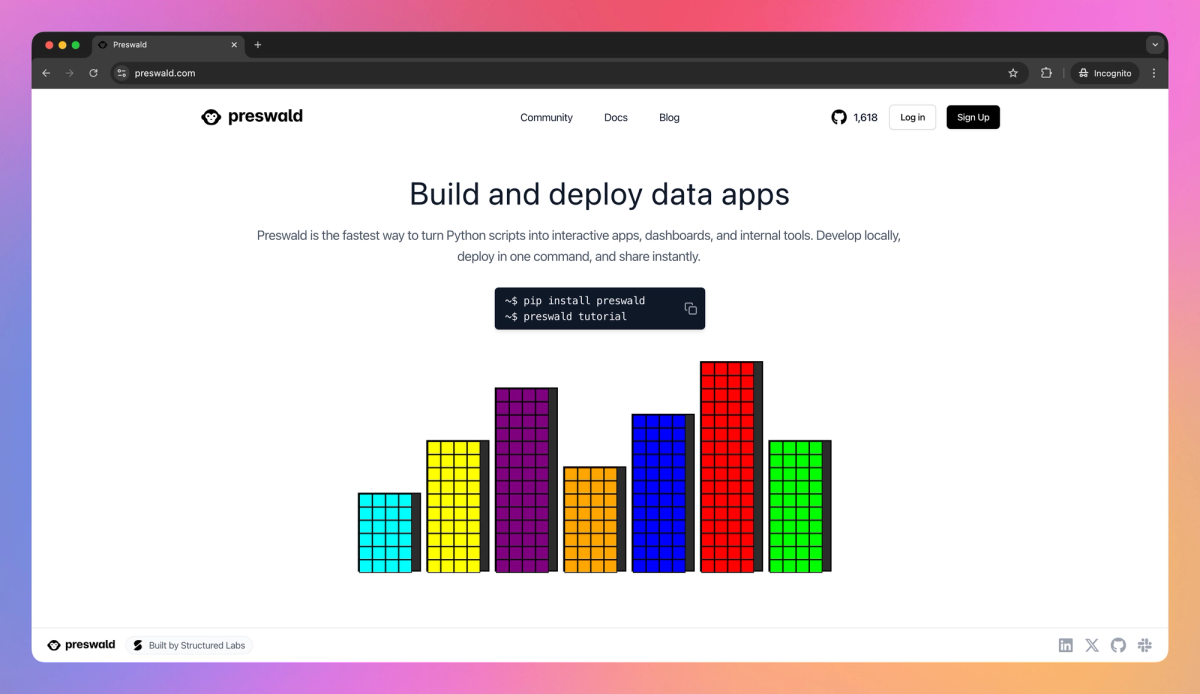The height and width of the screenshot is (694, 1200).
Task: Open X (Twitter) icon in footer
Action: click(x=1092, y=645)
